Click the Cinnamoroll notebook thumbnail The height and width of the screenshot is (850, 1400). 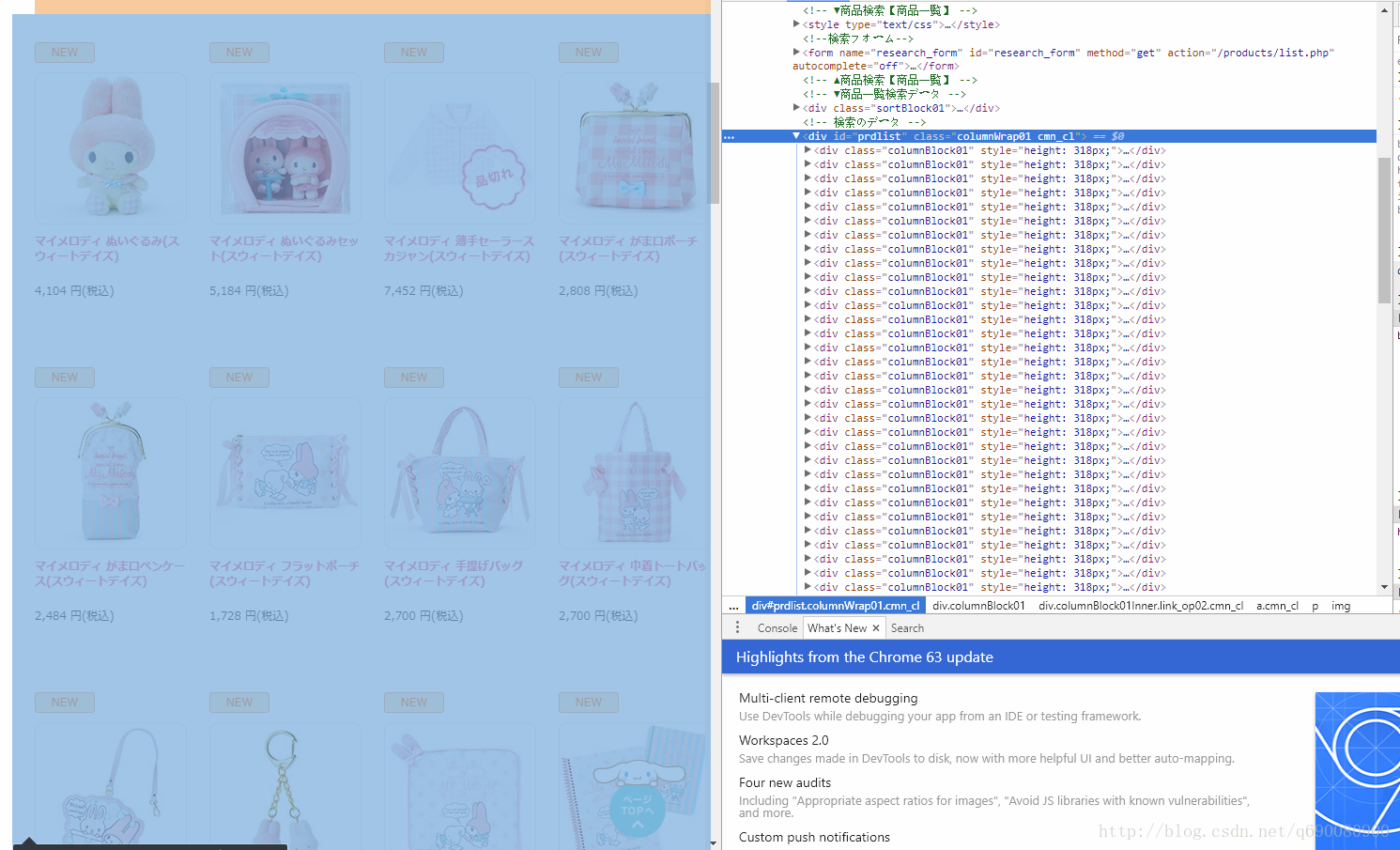pos(633,787)
